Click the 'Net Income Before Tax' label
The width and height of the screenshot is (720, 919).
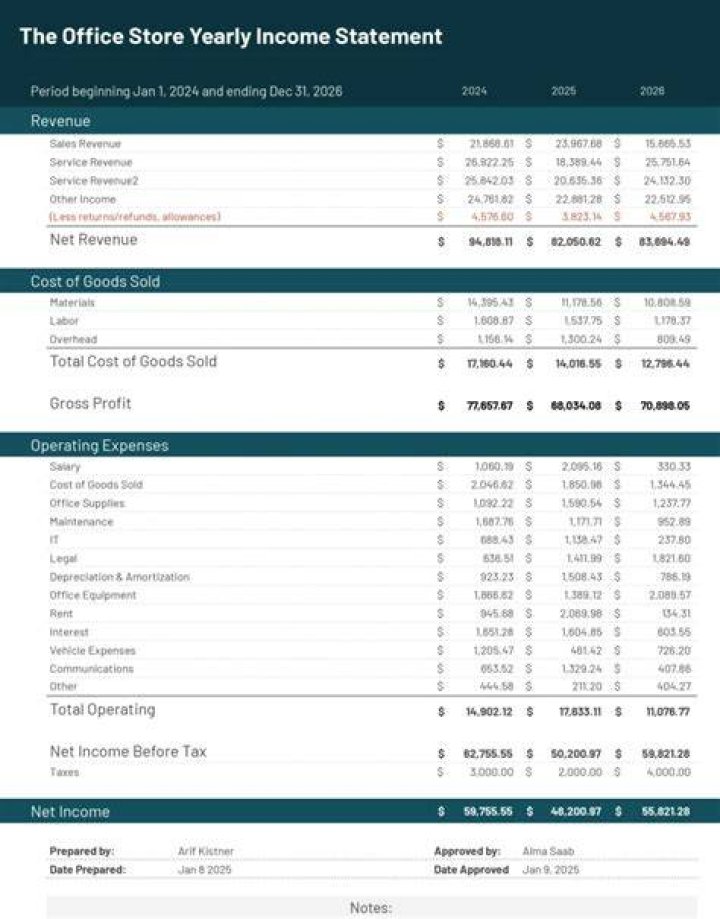pyautogui.click(x=128, y=751)
